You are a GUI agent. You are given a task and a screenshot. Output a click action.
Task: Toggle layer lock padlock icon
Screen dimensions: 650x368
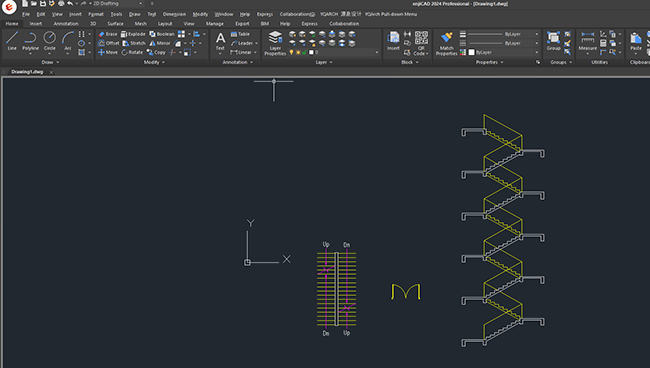point(305,52)
